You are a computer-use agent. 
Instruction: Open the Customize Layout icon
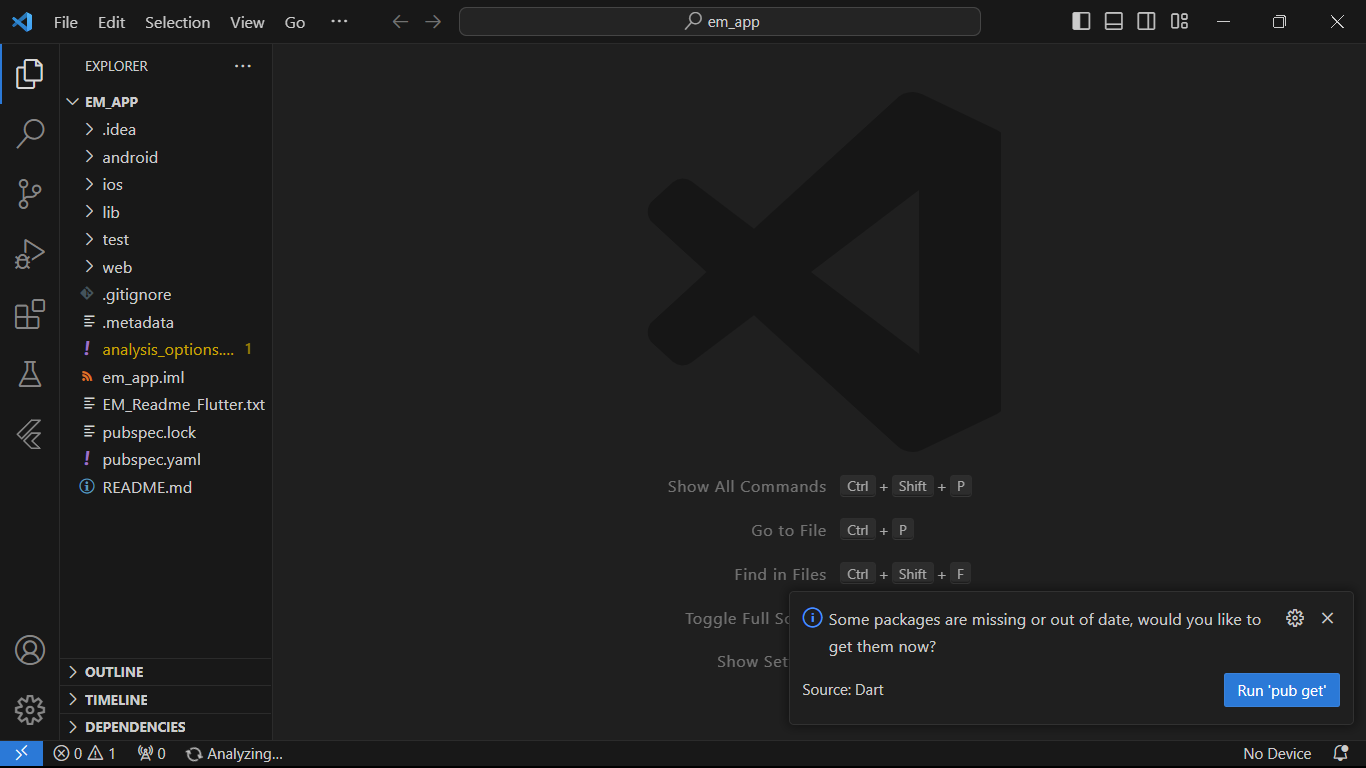point(1180,22)
